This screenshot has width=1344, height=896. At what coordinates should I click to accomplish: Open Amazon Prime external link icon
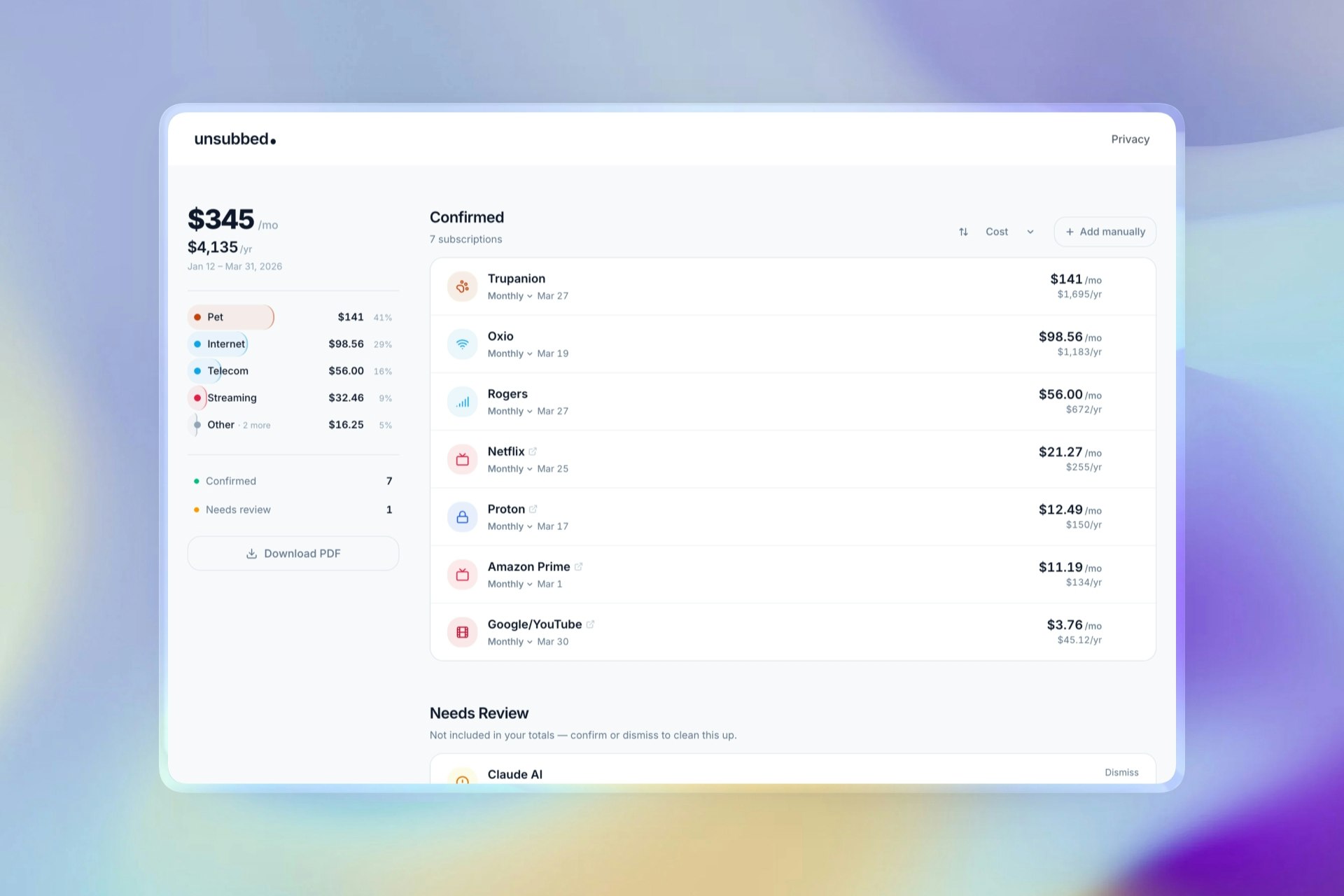[x=578, y=567]
